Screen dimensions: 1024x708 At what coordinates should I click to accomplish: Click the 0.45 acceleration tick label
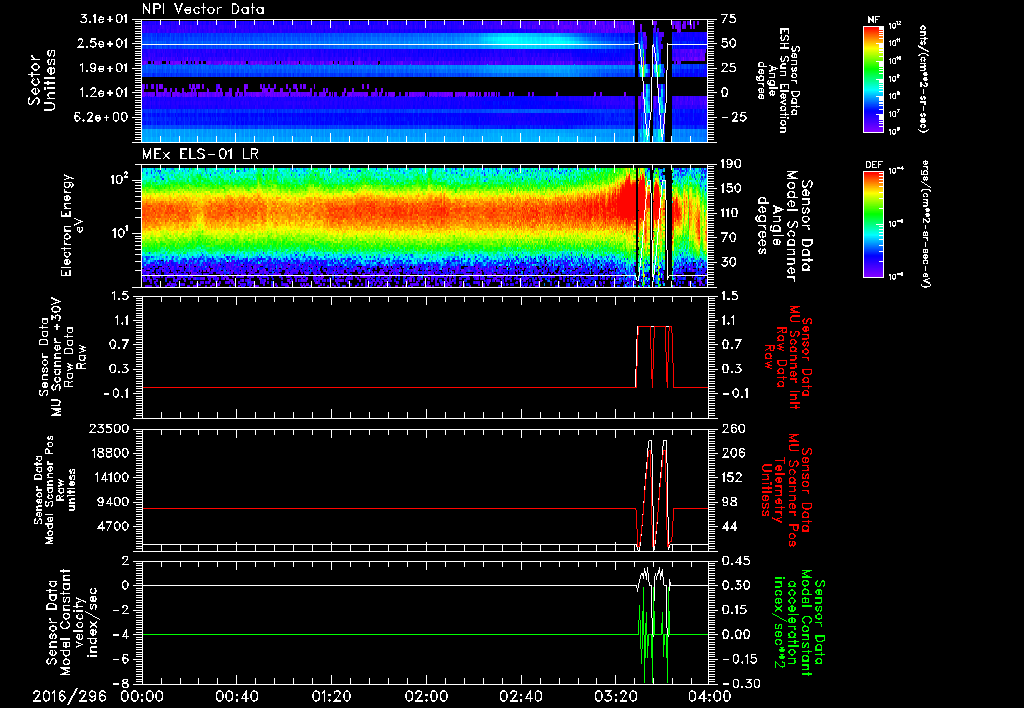pos(735,561)
